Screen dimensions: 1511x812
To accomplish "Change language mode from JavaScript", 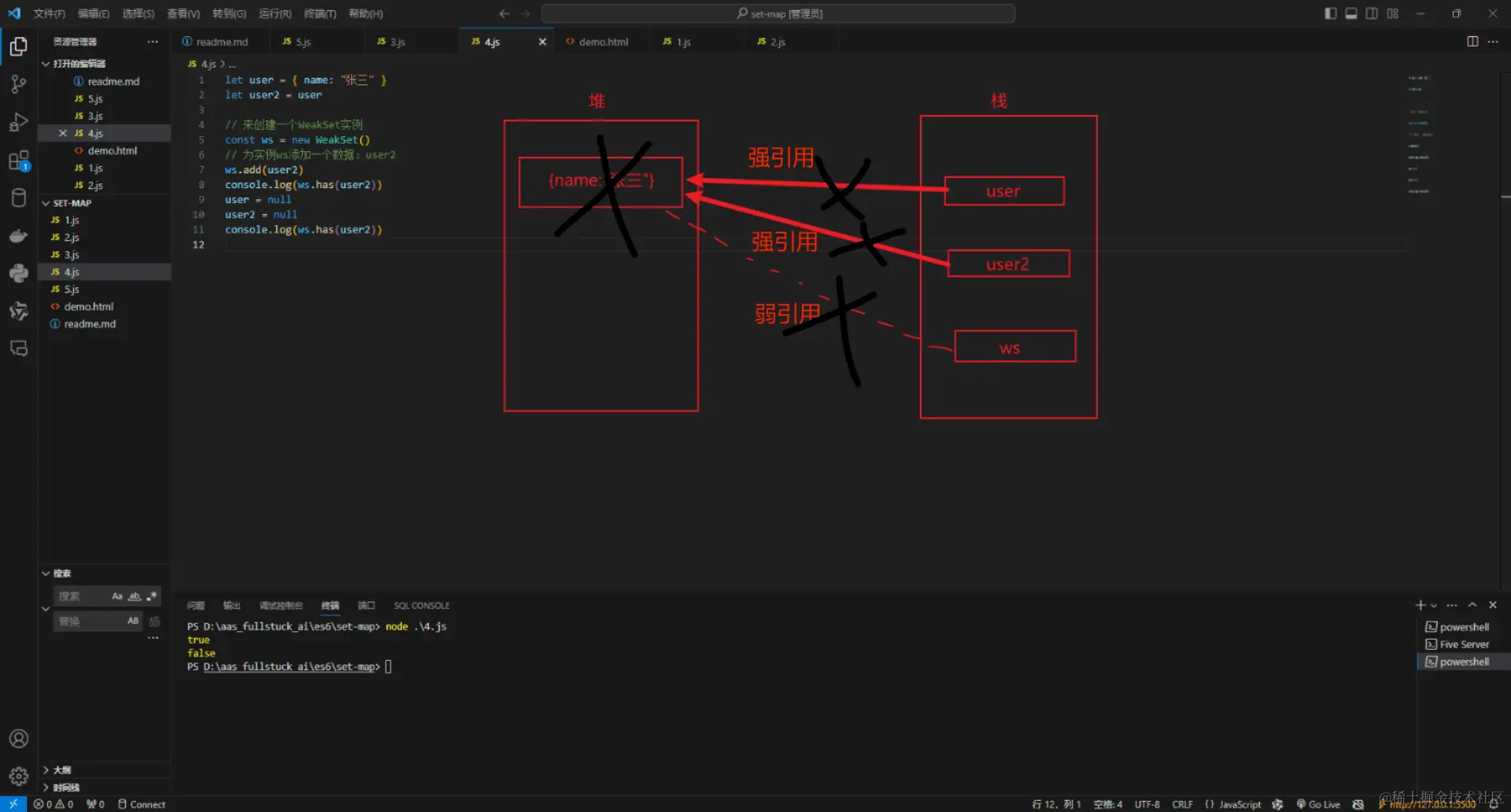I will pos(1239,804).
